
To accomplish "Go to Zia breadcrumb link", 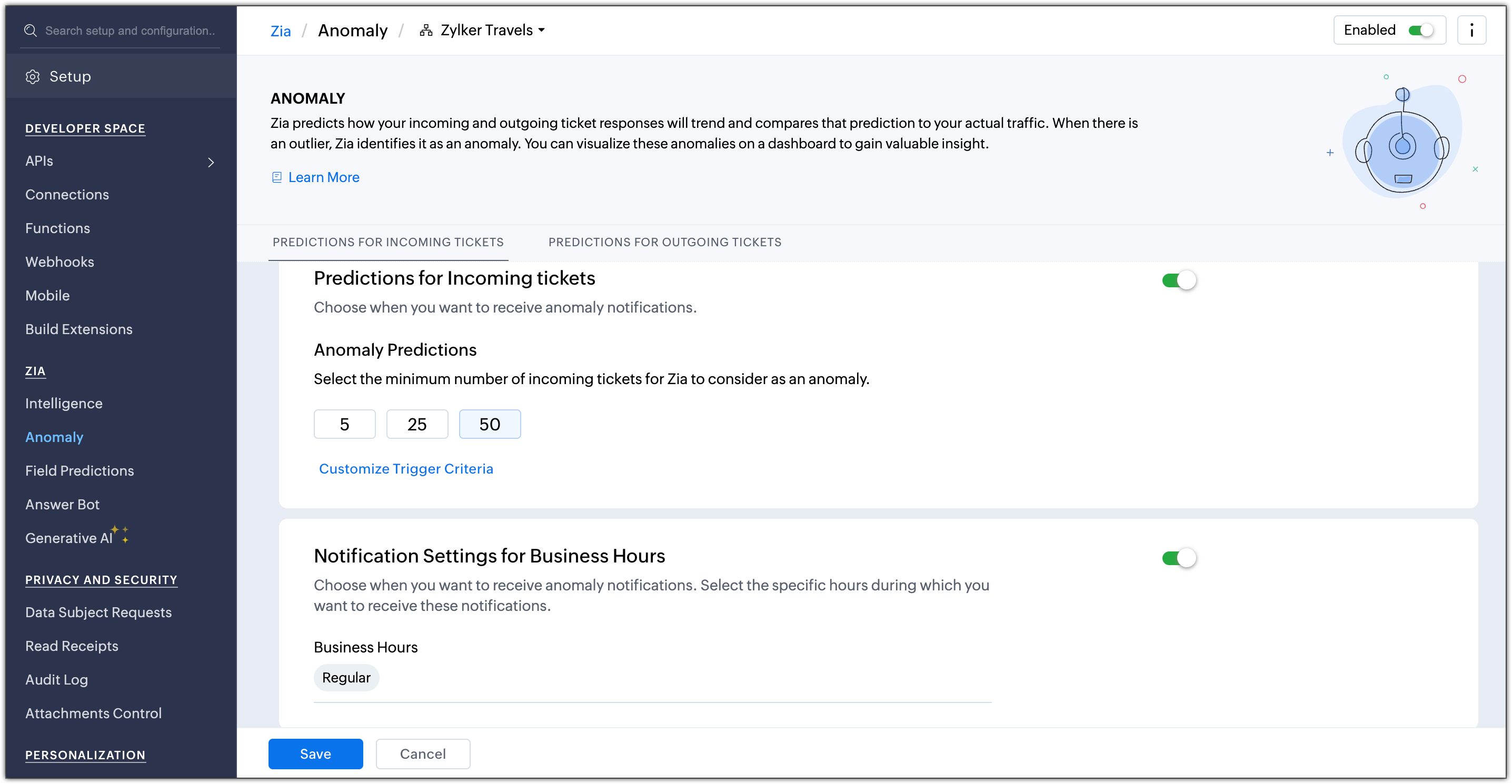I will pyautogui.click(x=281, y=31).
